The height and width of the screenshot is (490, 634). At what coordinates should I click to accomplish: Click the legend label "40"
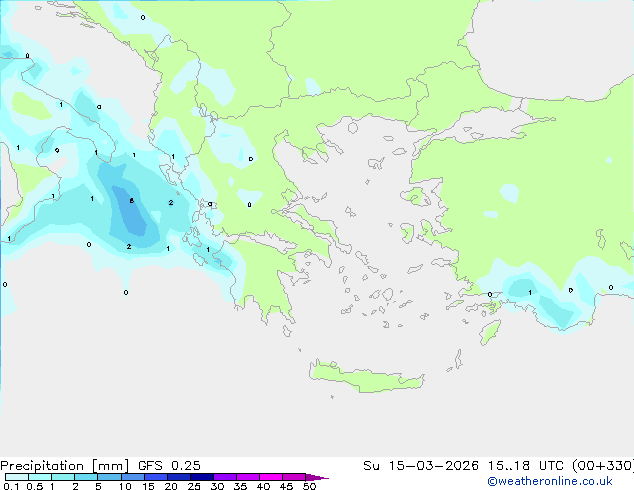[x=263, y=486]
